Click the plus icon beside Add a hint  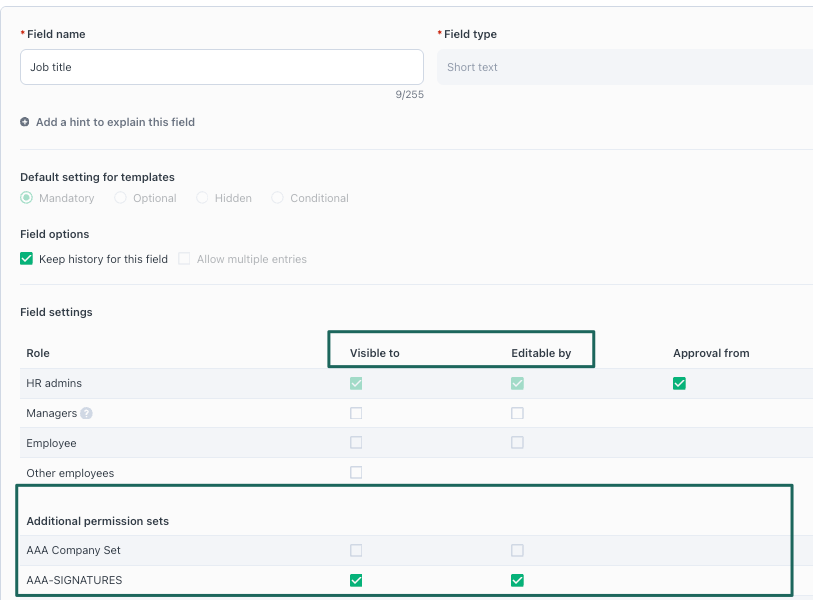click(25, 122)
